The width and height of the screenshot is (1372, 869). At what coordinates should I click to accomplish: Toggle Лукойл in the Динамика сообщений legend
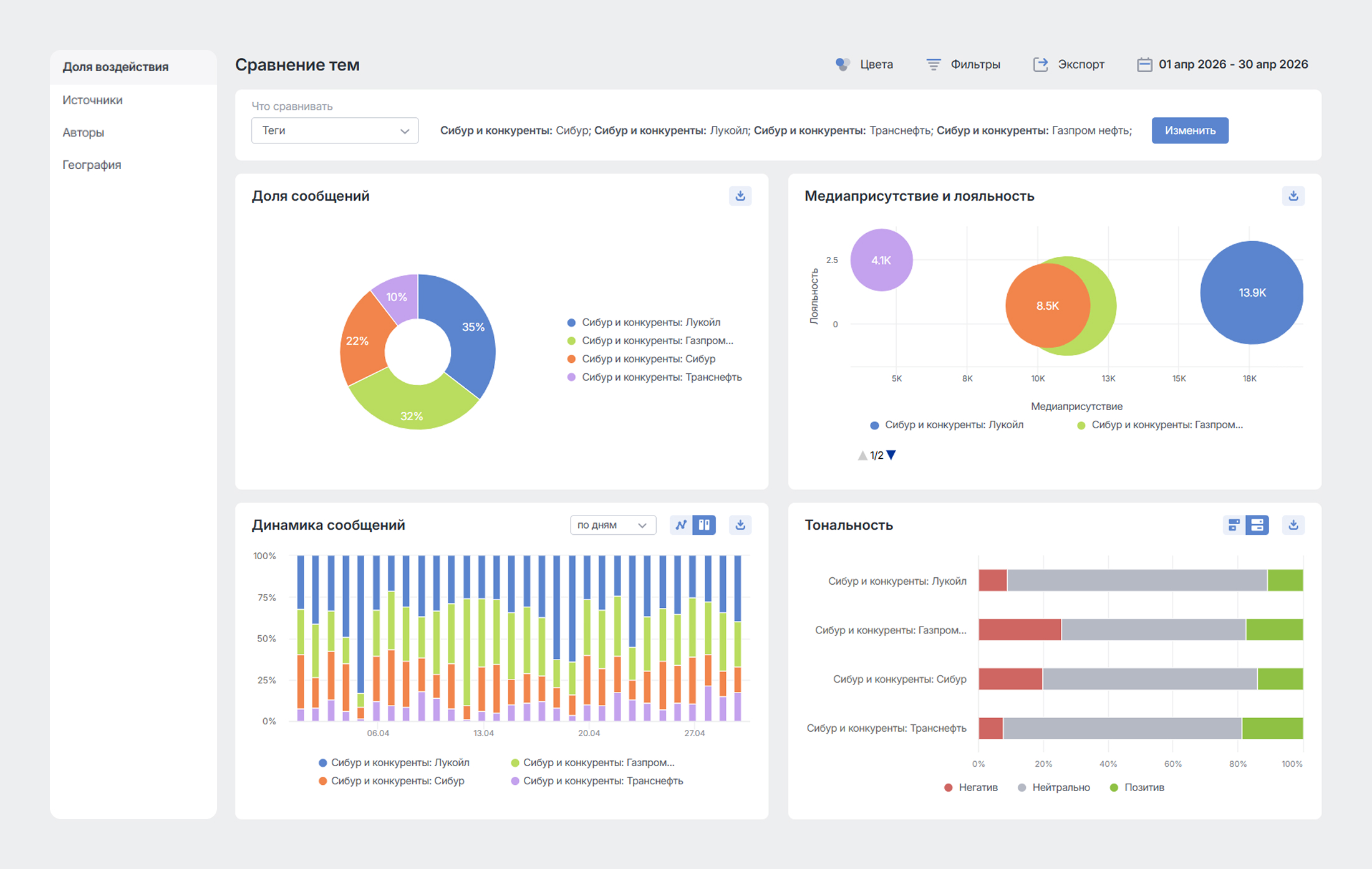click(x=394, y=762)
